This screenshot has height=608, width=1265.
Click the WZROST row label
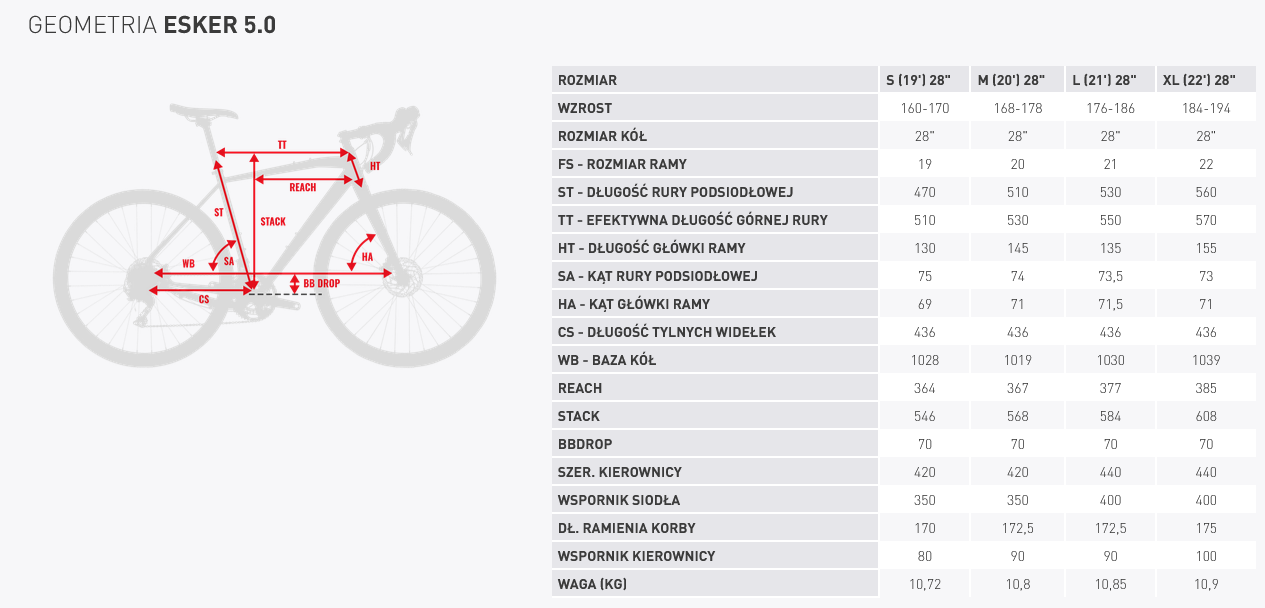pos(585,108)
